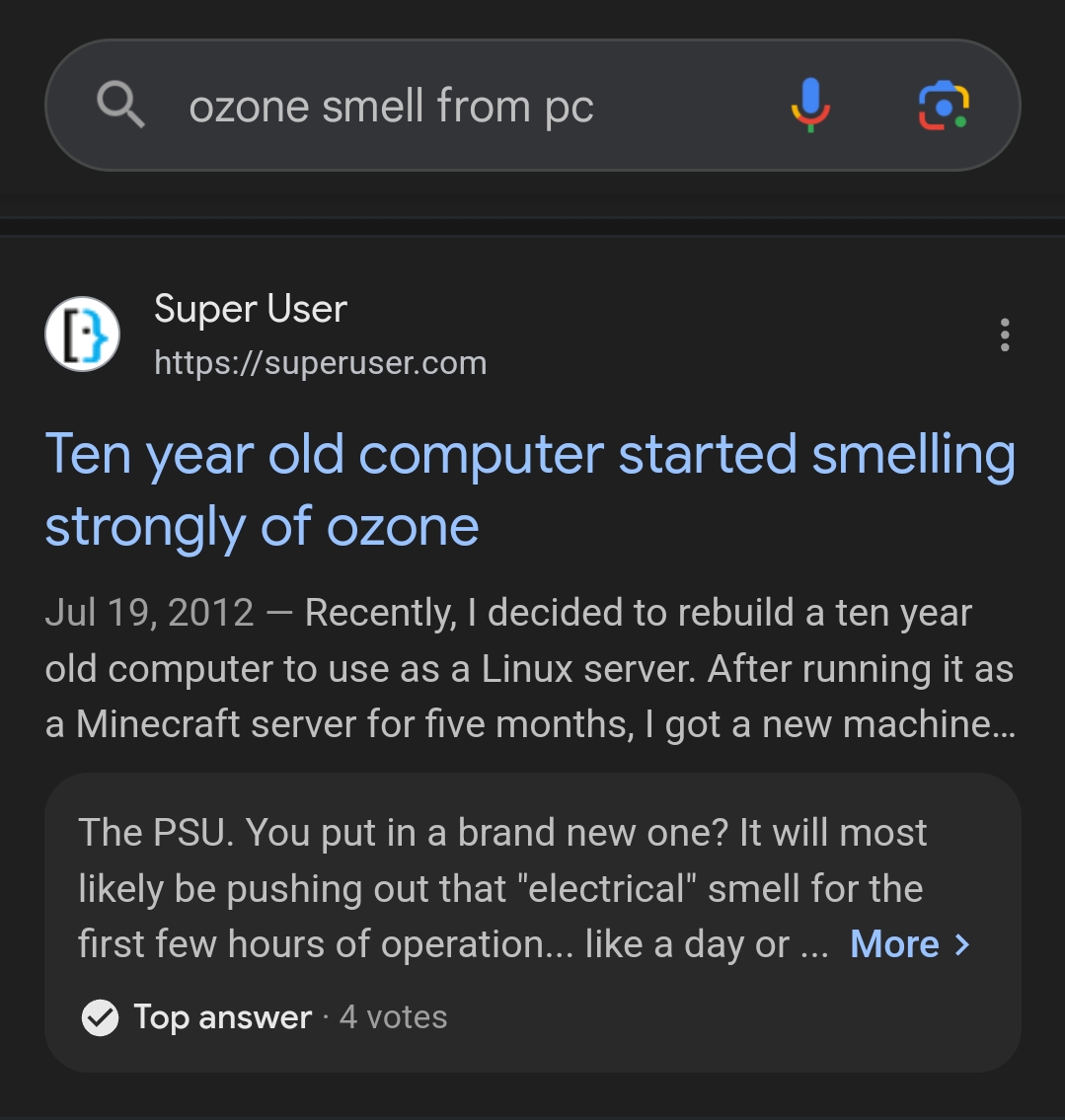Click the Top answer checkmark icon
The image size is (1065, 1120).
pos(100,1017)
